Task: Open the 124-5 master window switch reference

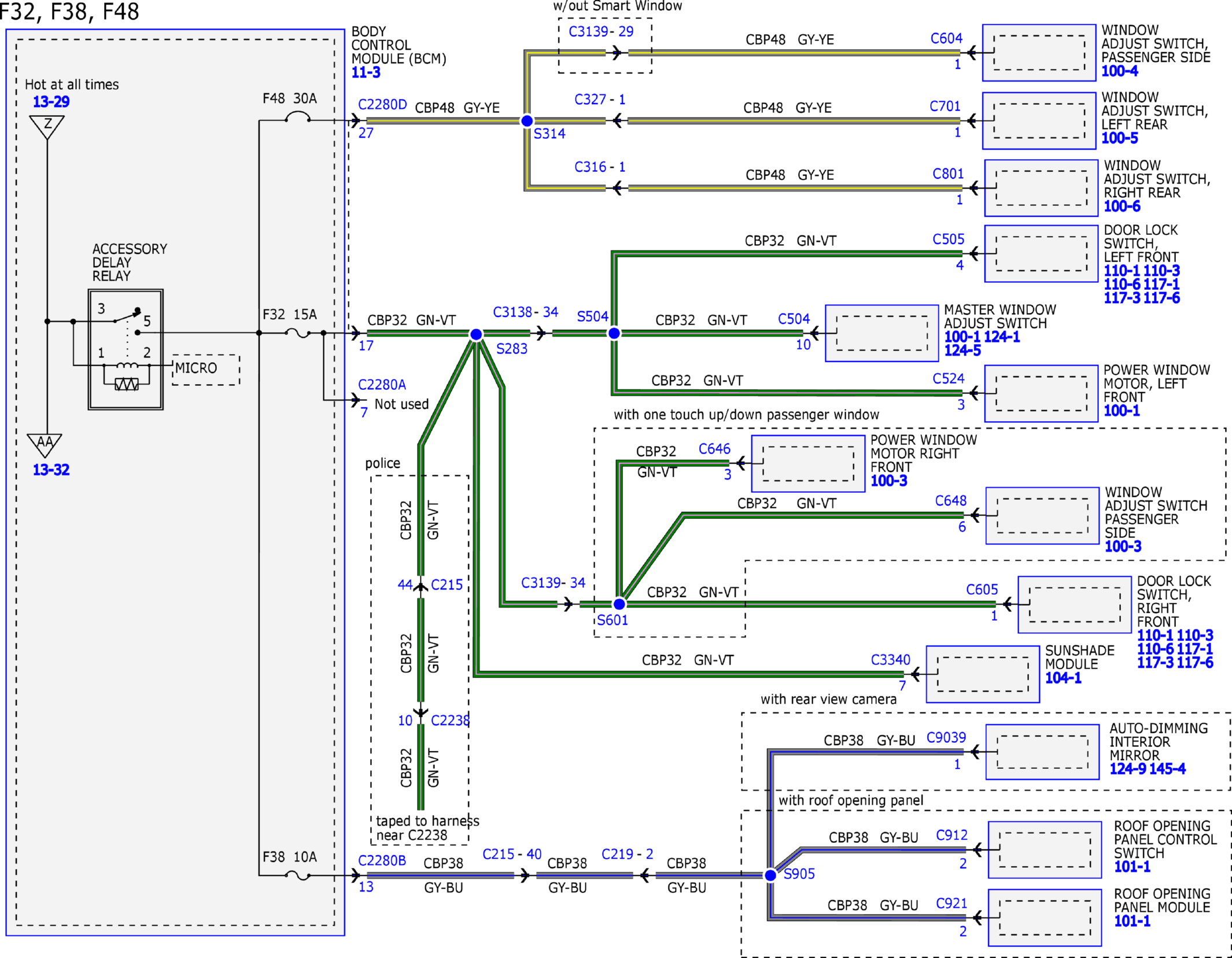Action: click(x=962, y=351)
